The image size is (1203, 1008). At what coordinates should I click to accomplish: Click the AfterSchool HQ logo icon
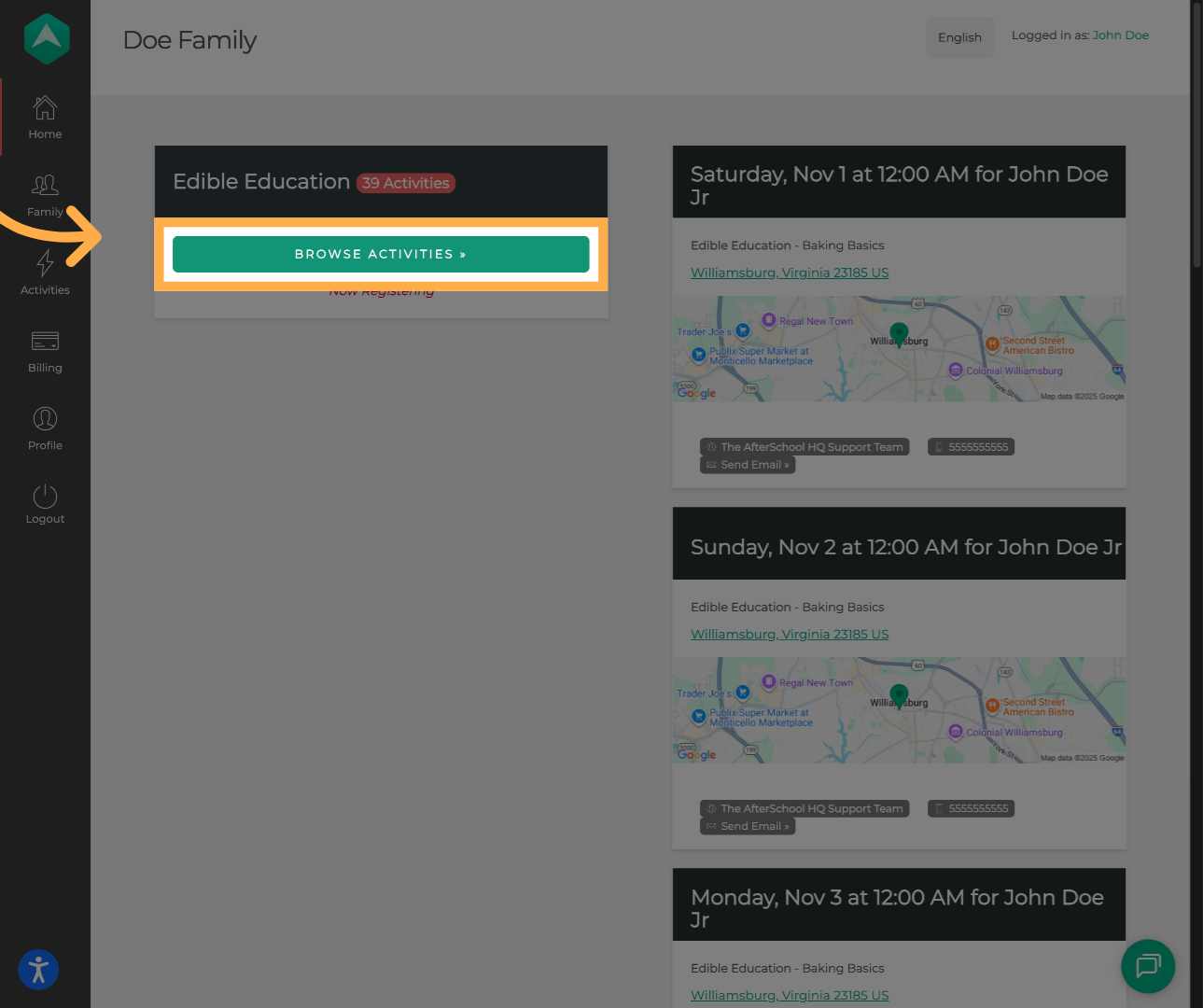click(x=46, y=39)
